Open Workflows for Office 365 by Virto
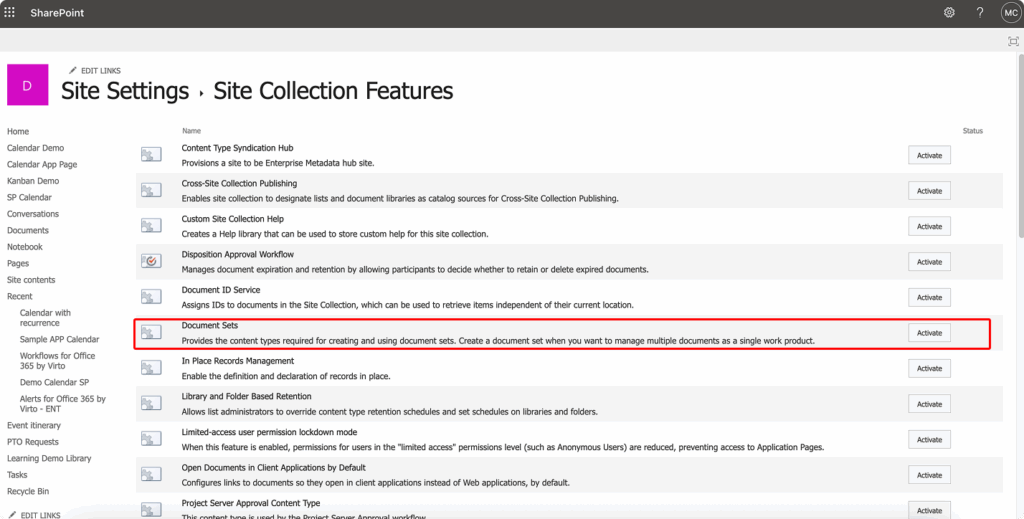The height and width of the screenshot is (519, 1024). 57,362
